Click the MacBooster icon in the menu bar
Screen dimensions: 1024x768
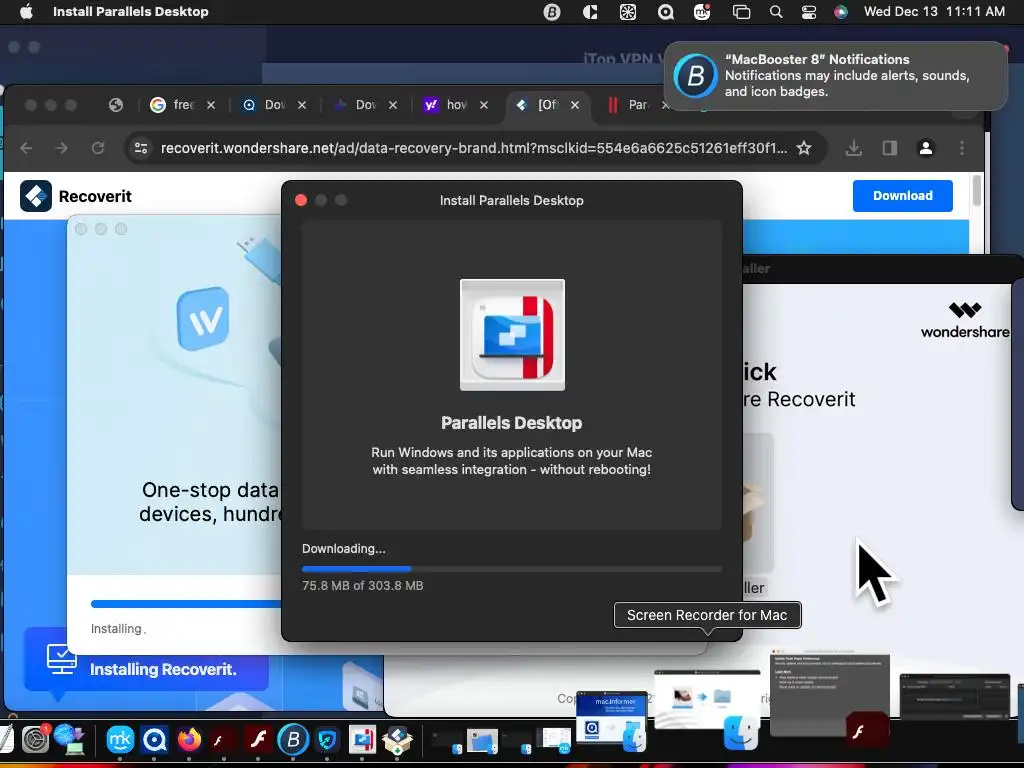[552, 12]
